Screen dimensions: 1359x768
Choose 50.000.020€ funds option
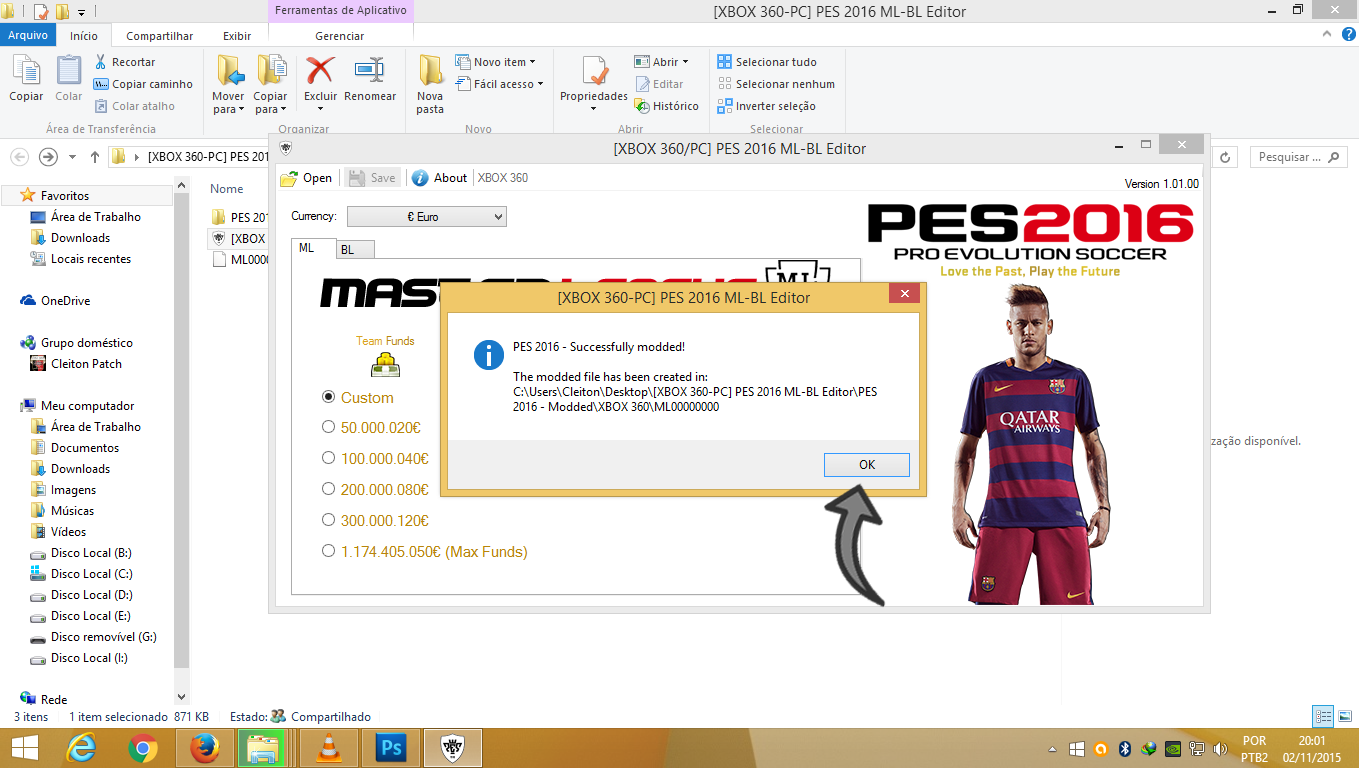pos(328,427)
